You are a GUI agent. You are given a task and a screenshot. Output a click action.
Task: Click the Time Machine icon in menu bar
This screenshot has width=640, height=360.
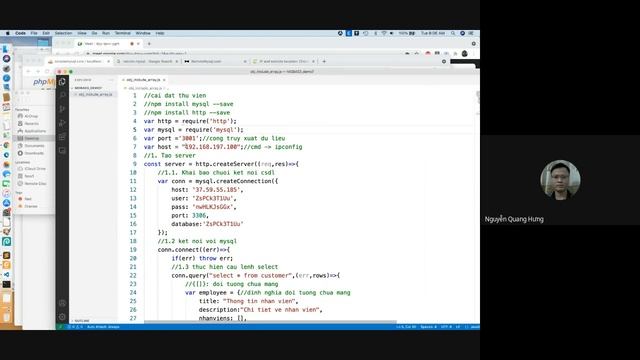[x=366, y=33]
